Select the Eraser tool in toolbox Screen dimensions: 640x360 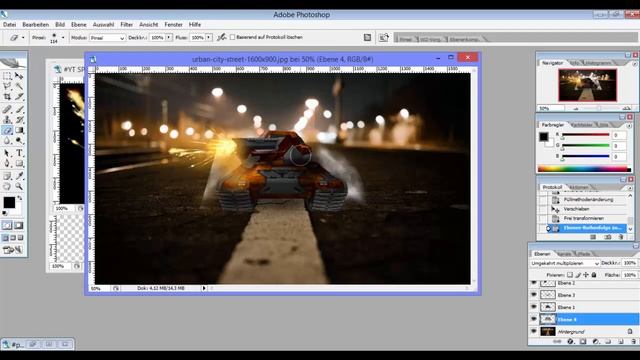click(7, 130)
